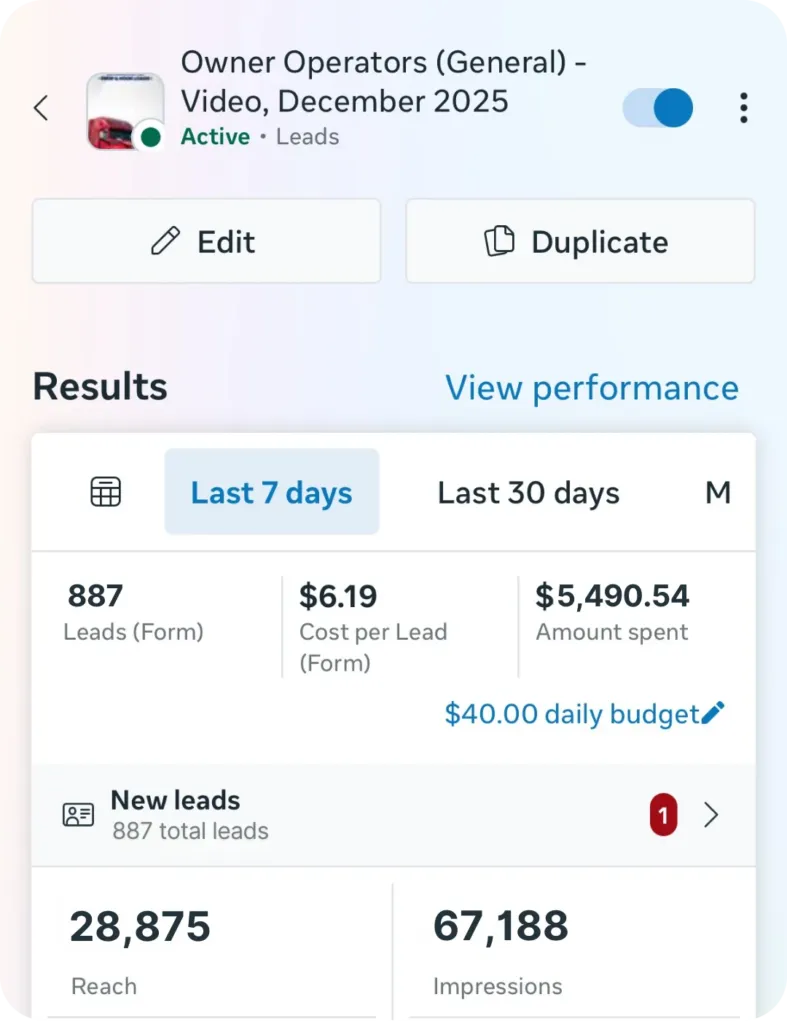
Task: Click the campaign ad thumbnail image
Action: 123,110
